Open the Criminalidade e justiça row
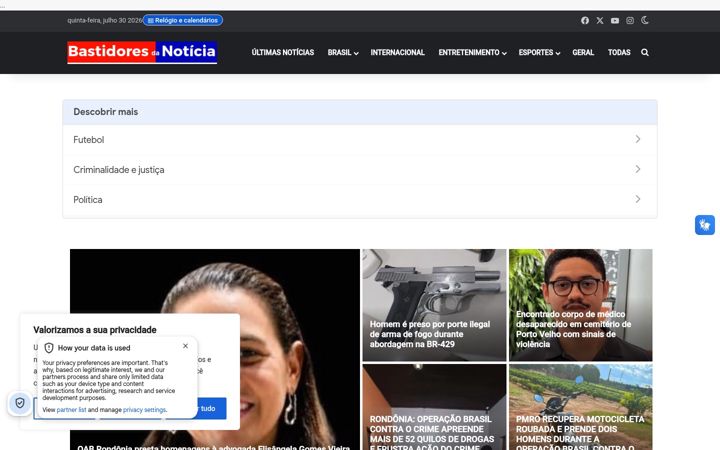Screen dimensions: 720x450 [x=360, y=170]
